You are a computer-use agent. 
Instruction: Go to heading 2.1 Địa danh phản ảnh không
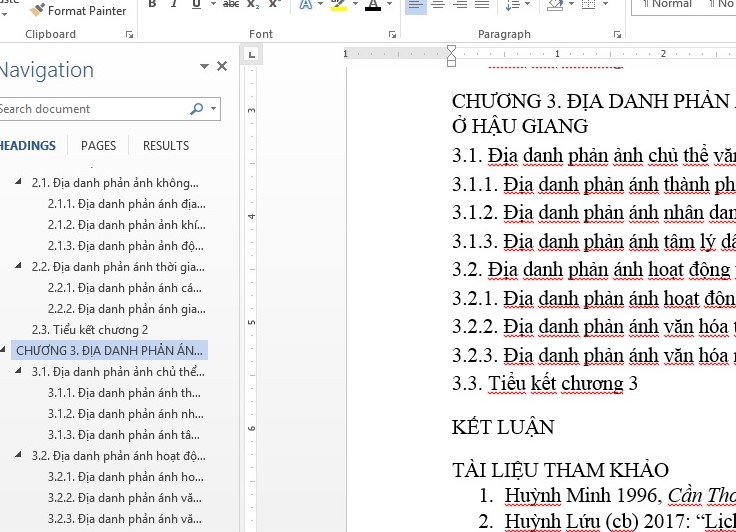pos(115,183)
